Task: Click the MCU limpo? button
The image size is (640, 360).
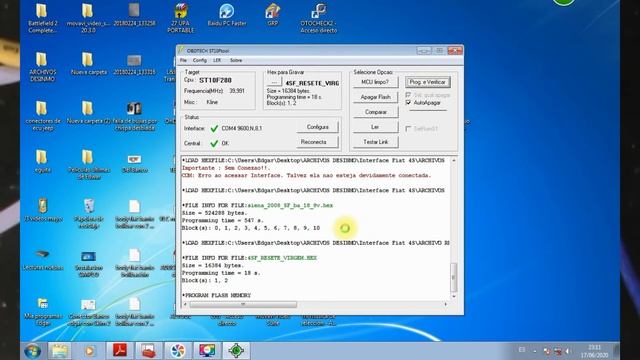Action: (x=376, y=82)
